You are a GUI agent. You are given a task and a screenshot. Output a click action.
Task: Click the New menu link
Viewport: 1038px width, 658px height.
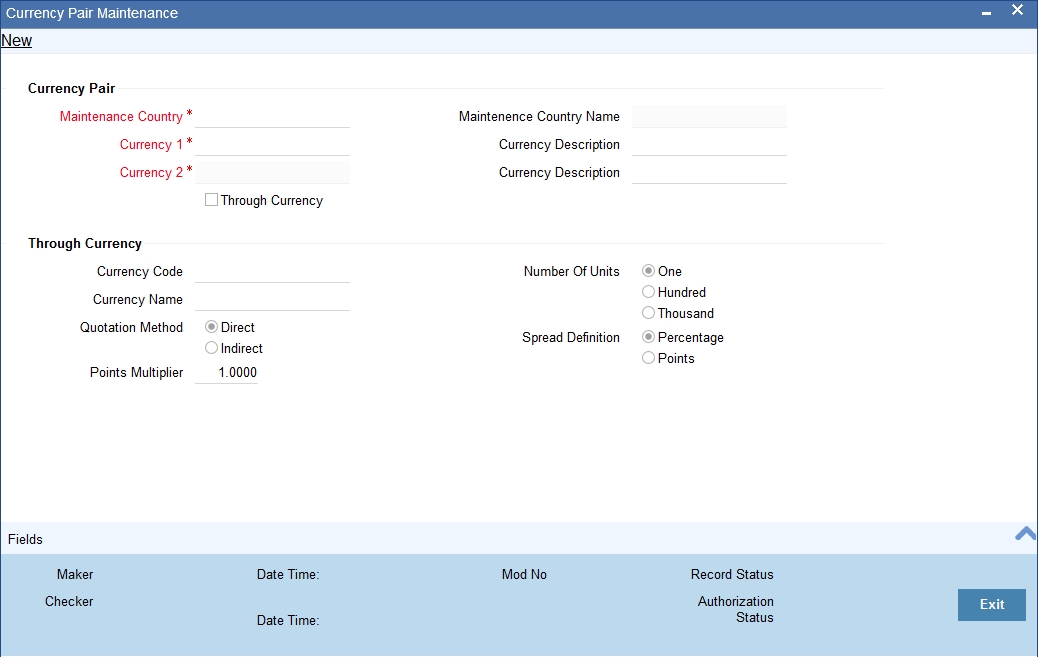pyautogui.click(x=17, y=40)
